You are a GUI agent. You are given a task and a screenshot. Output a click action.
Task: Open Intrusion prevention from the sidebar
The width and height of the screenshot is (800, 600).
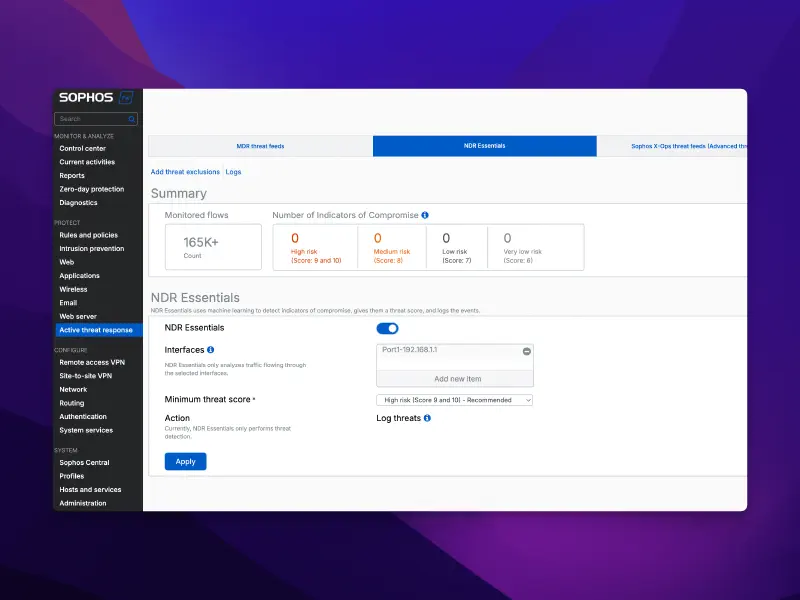coord(91,248)
